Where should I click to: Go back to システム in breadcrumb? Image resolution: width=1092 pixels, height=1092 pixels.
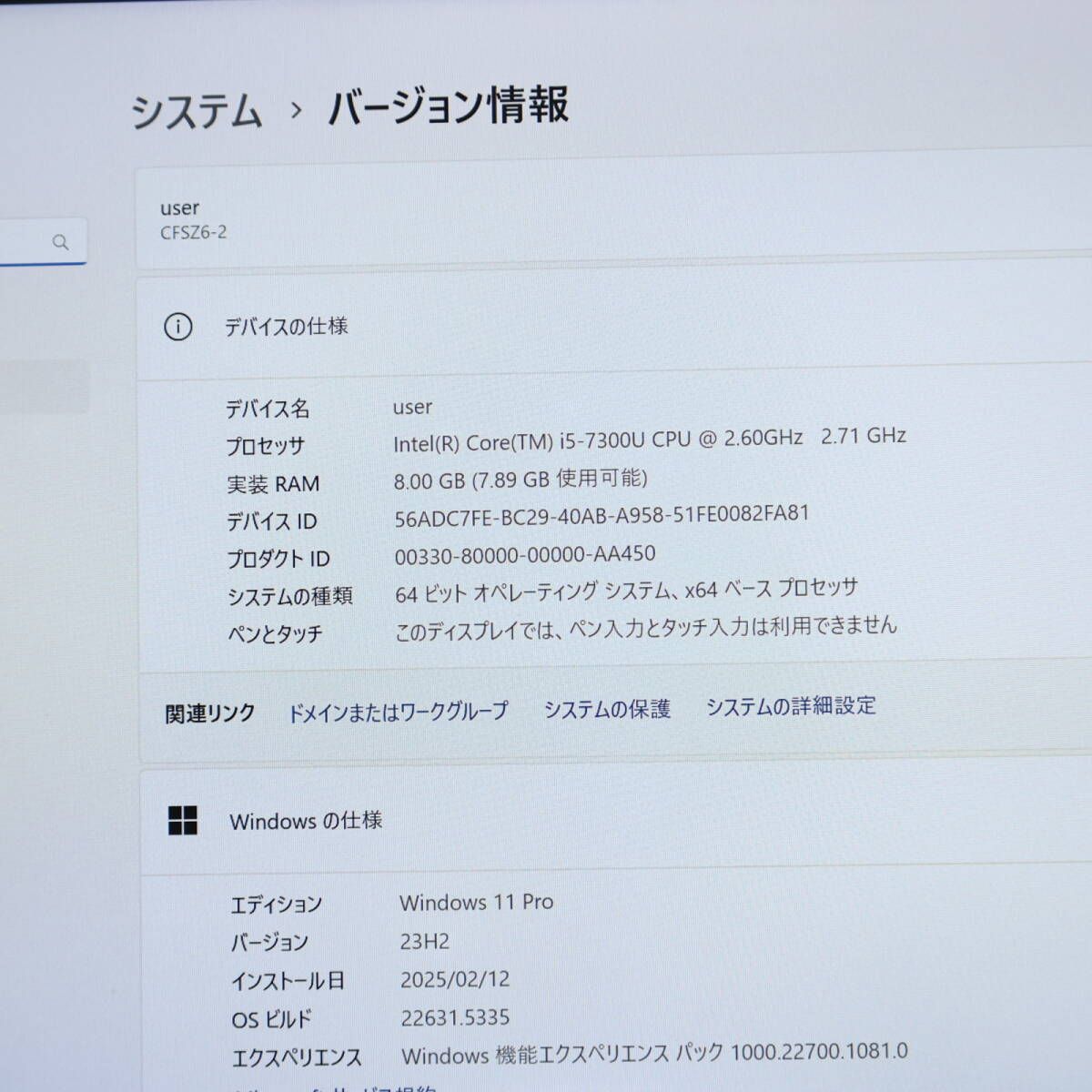tap(197, 112)
